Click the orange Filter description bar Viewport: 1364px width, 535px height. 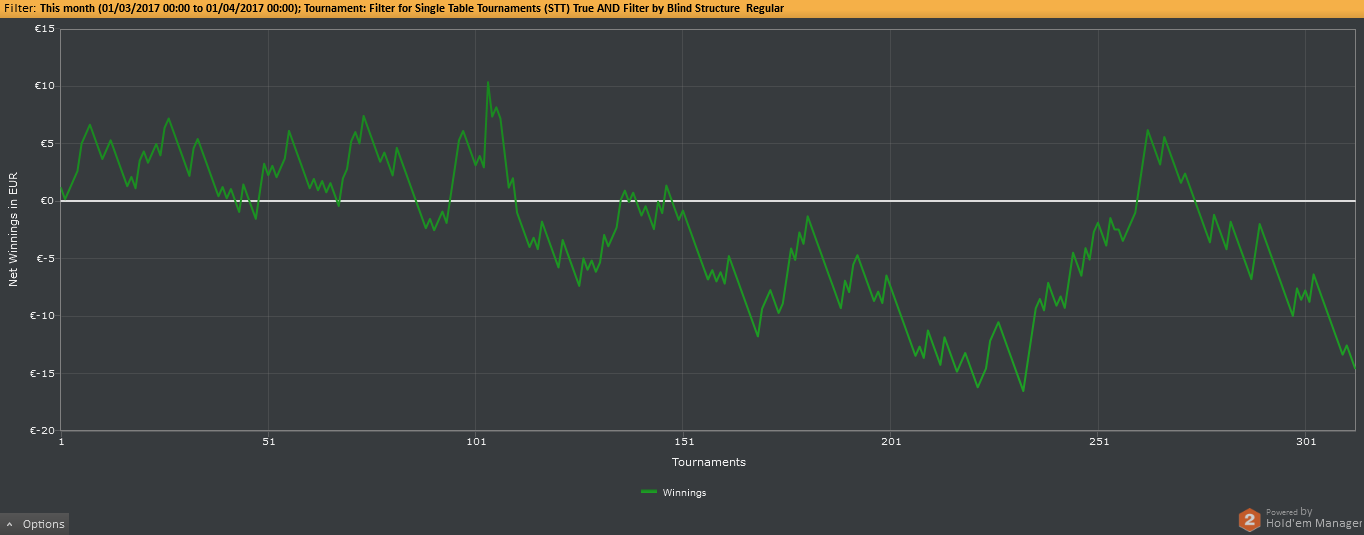click(x=682, y=8)
